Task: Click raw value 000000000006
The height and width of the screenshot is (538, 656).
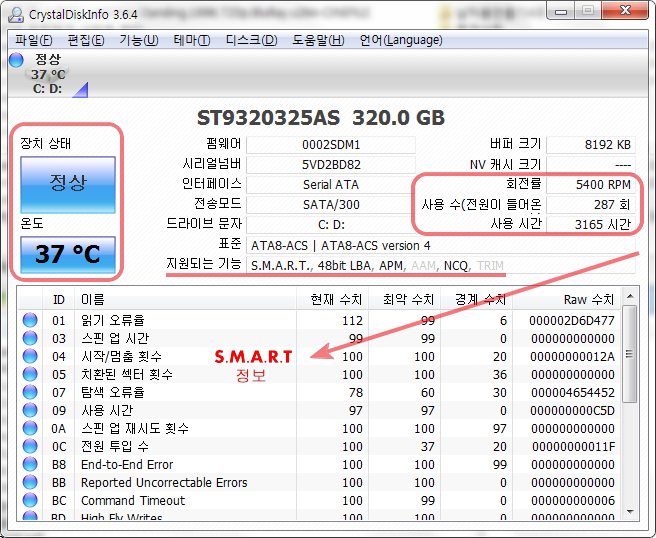Action: (573, 500)
